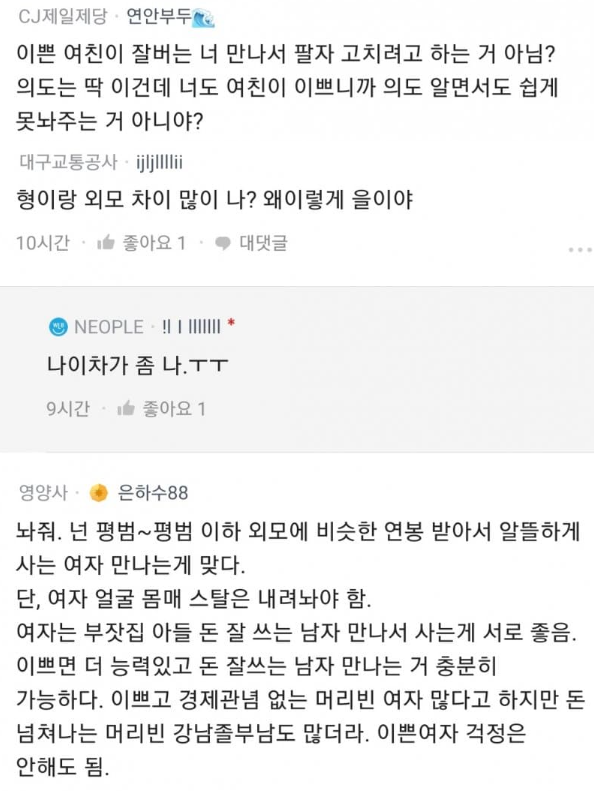Click the 영양사 job label
Image resolution: width=594 pixels, height=791 pixels.
pos(43,492)
